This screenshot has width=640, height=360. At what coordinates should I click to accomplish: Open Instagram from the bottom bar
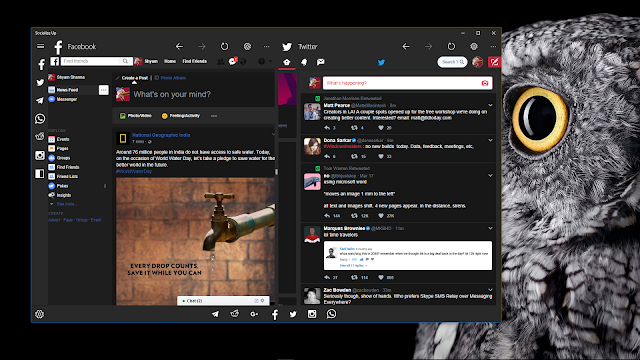coord(312,314)
